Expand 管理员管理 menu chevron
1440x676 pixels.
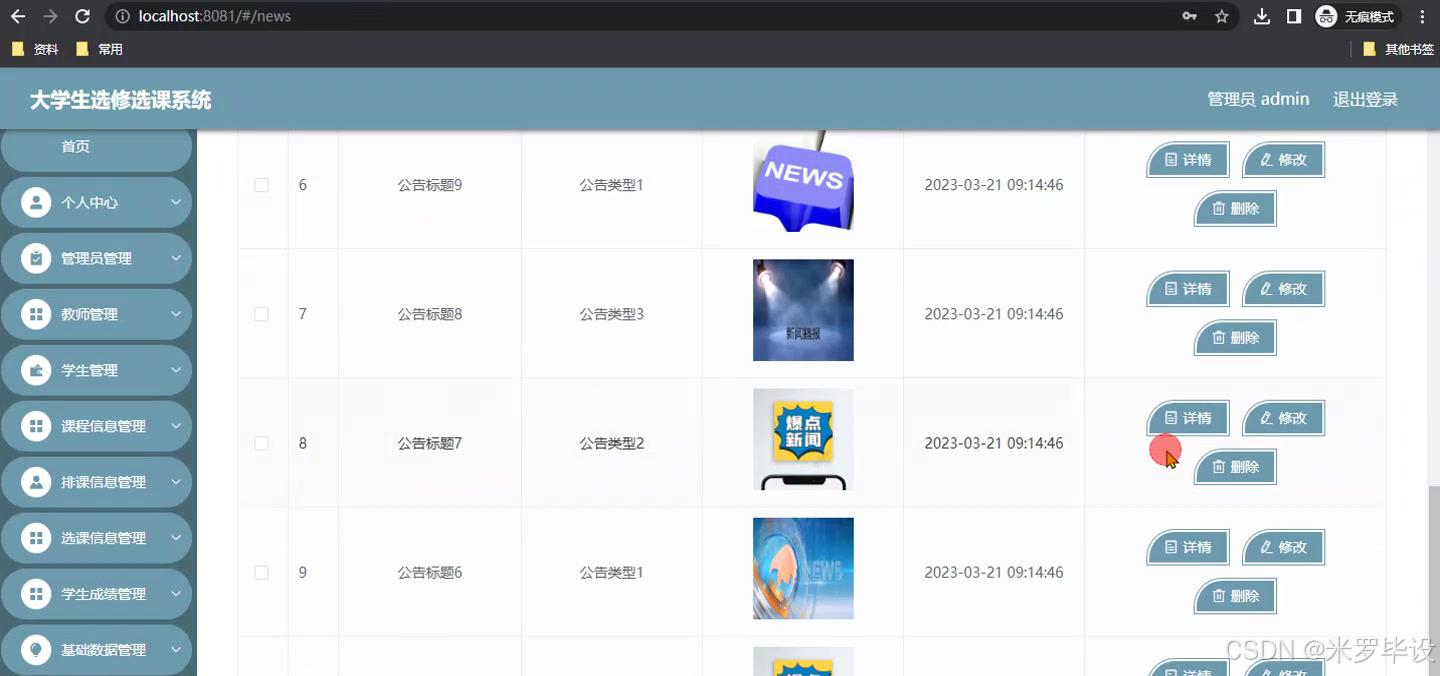pyautogui.click(x=175, y=258)
